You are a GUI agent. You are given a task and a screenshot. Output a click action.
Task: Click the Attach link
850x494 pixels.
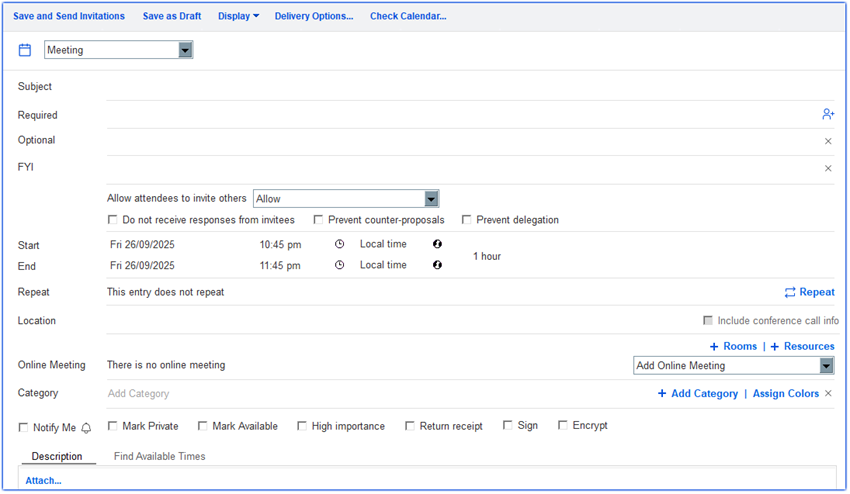(43, 480)
